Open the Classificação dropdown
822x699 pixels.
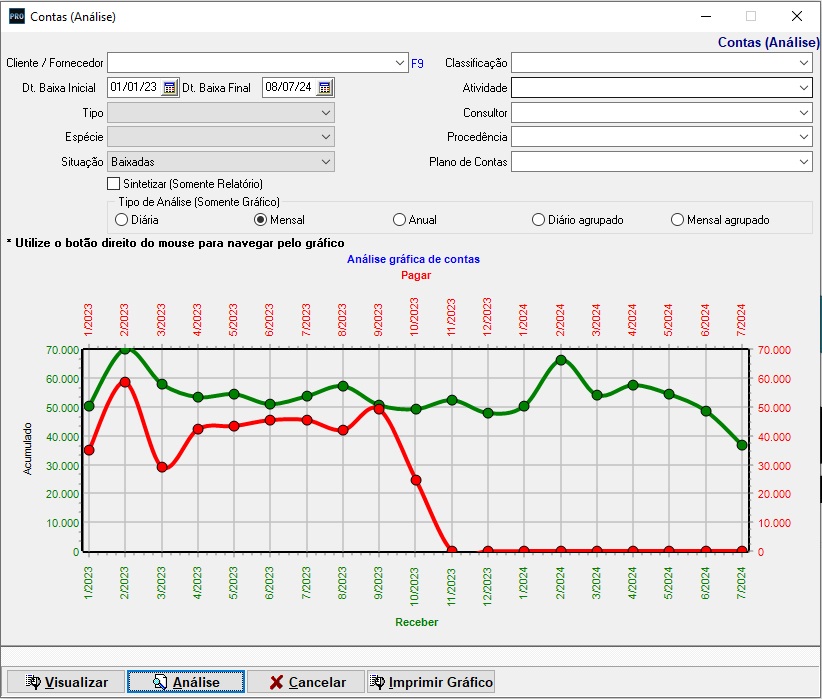[x=804, y=63]
